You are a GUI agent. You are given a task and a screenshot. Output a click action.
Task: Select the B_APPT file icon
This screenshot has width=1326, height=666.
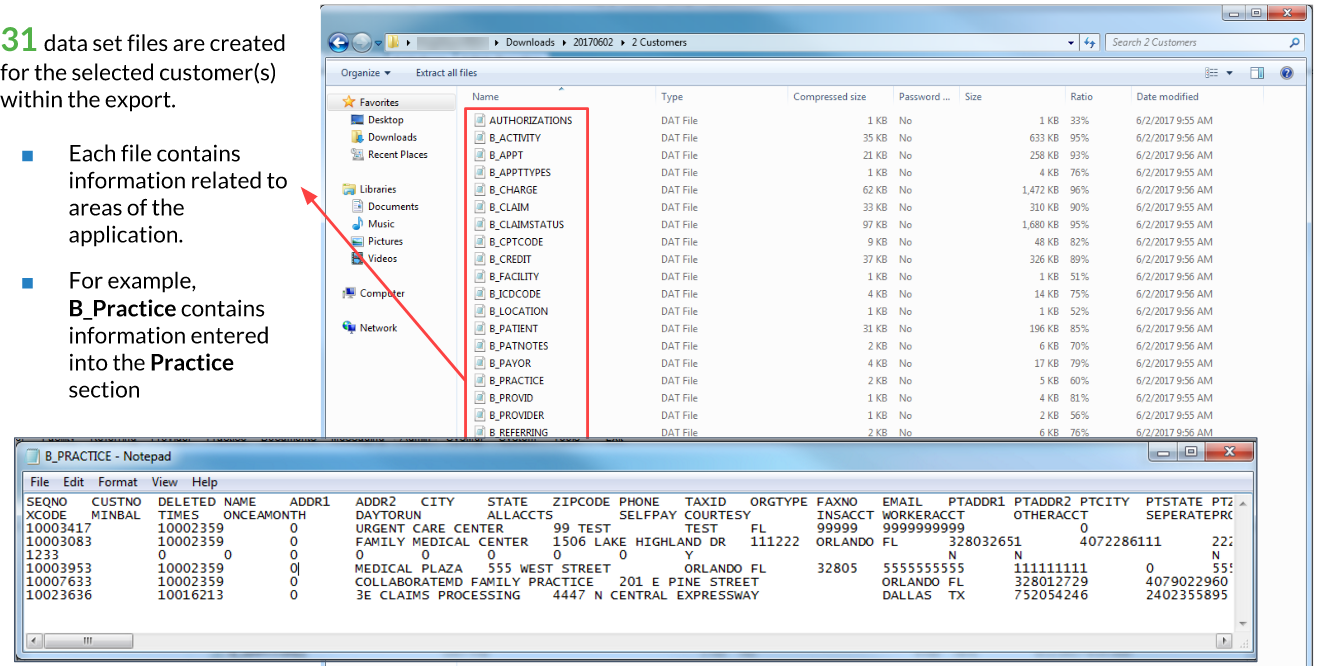(480, 155)
